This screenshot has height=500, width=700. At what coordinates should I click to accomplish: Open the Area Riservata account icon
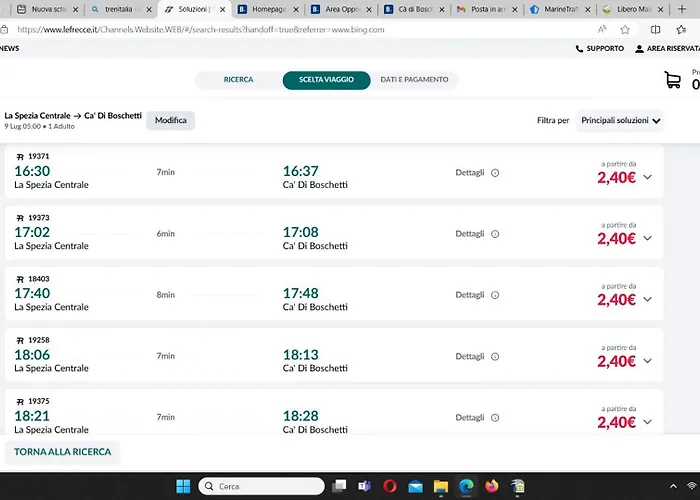tap(640, 48)
